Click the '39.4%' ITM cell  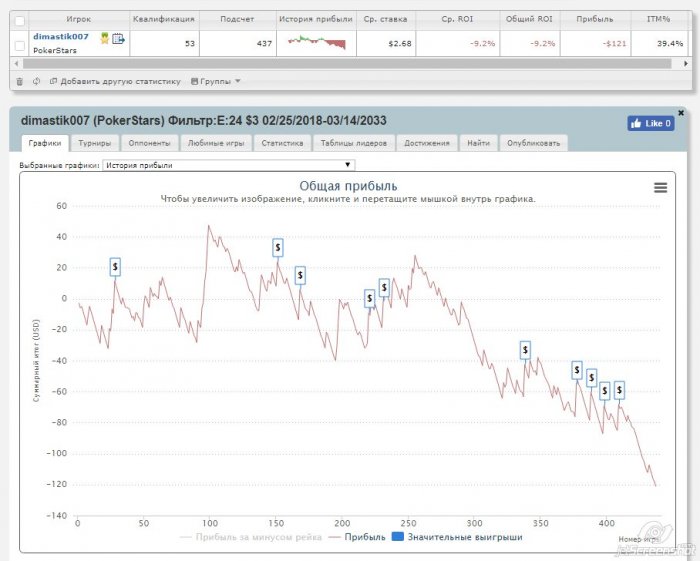tap(659, 43)
